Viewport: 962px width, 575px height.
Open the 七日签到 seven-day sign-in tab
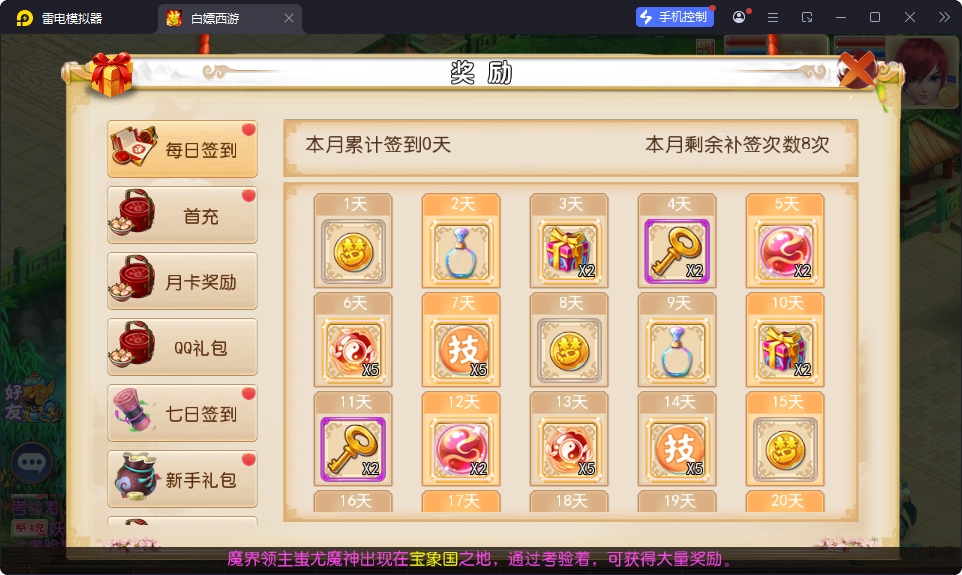(x=182, y=413)
